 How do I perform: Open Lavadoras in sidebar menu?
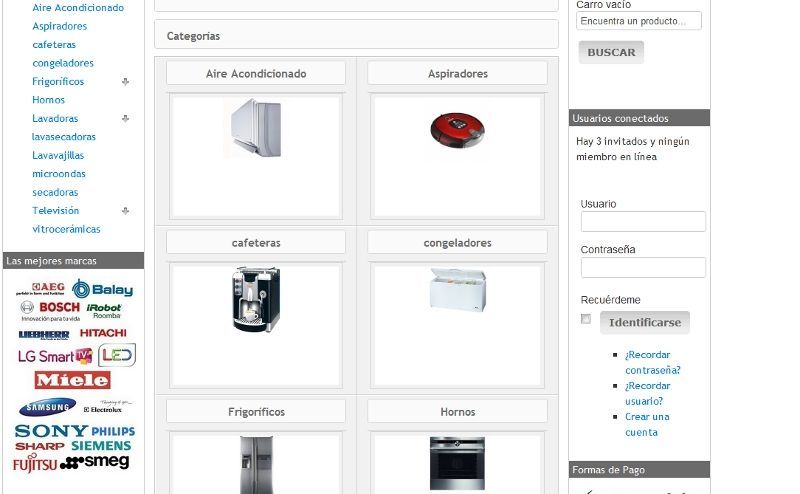[55, 118]
